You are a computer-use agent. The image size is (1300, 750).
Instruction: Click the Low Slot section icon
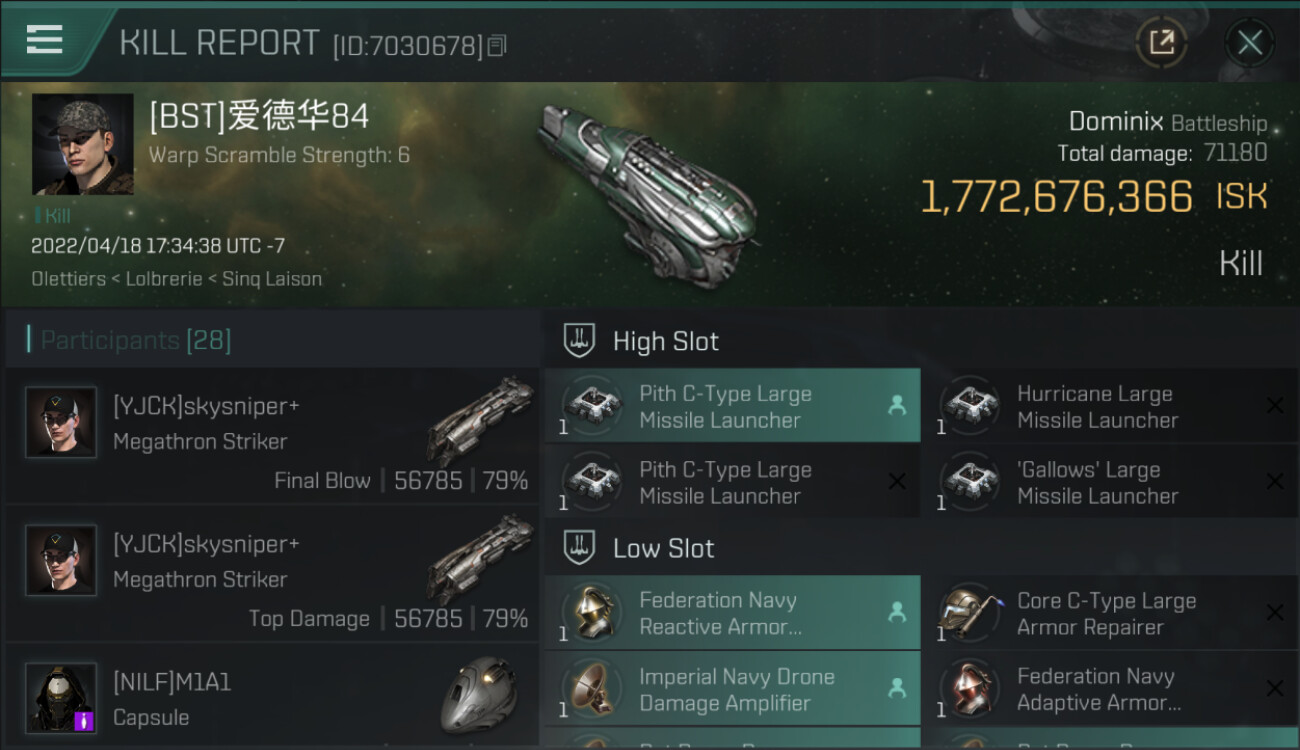[x=580, y=548]
